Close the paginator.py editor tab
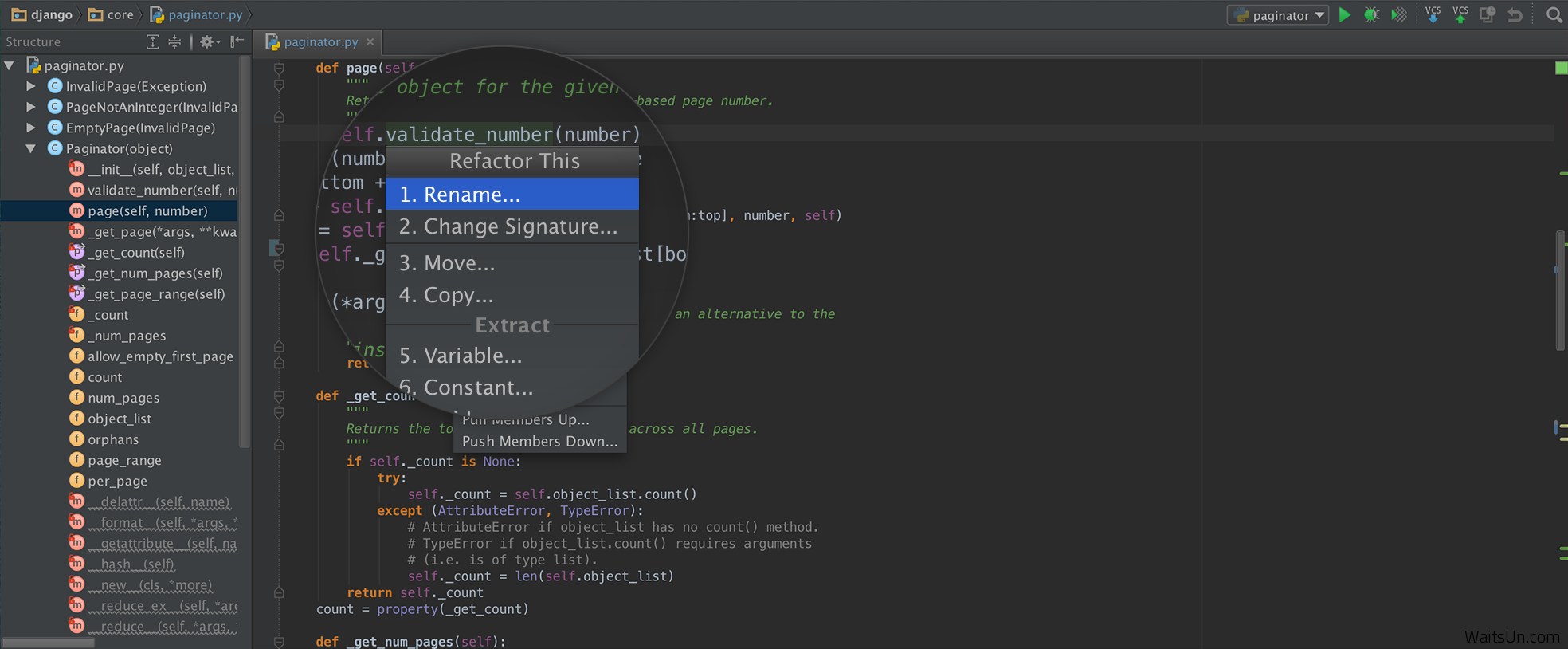 (370, 42)
